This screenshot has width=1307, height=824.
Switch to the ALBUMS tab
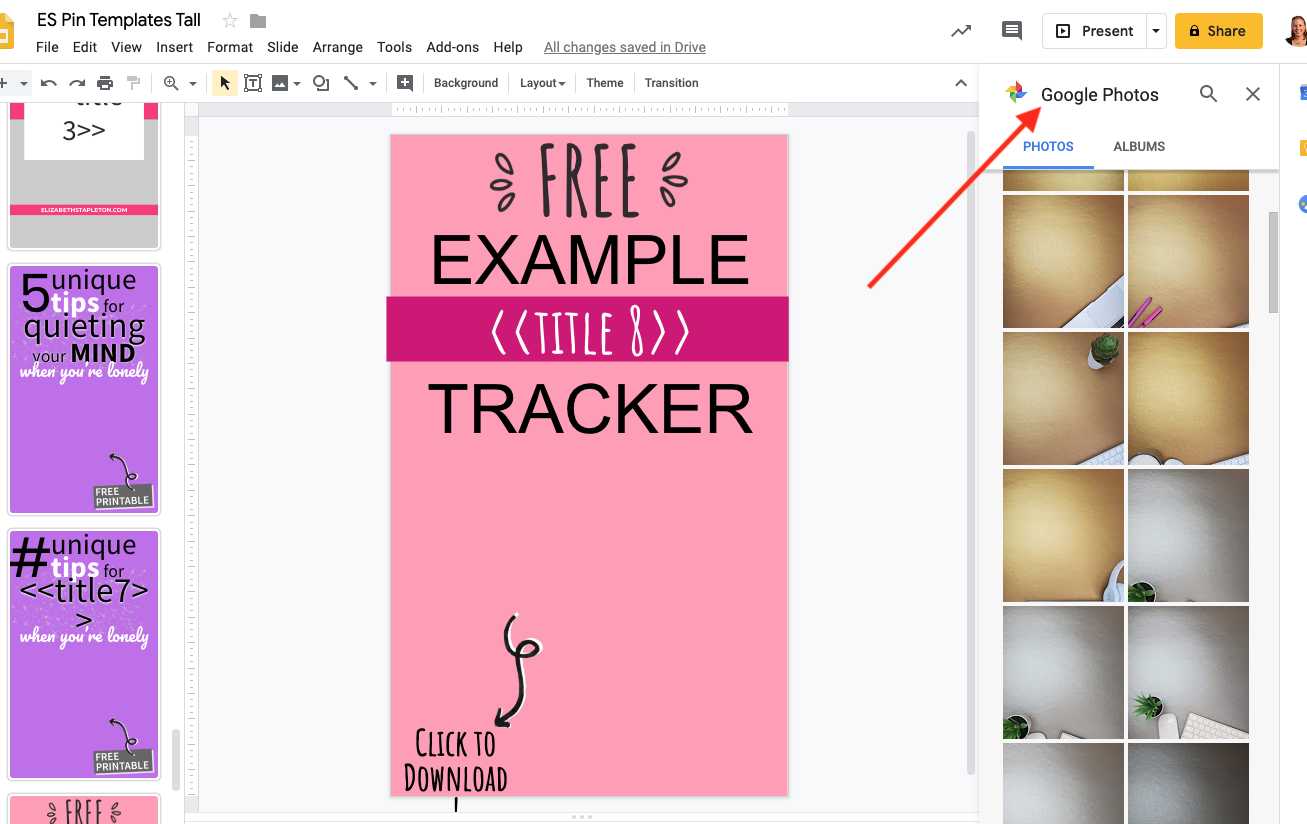pos(1139,146)
